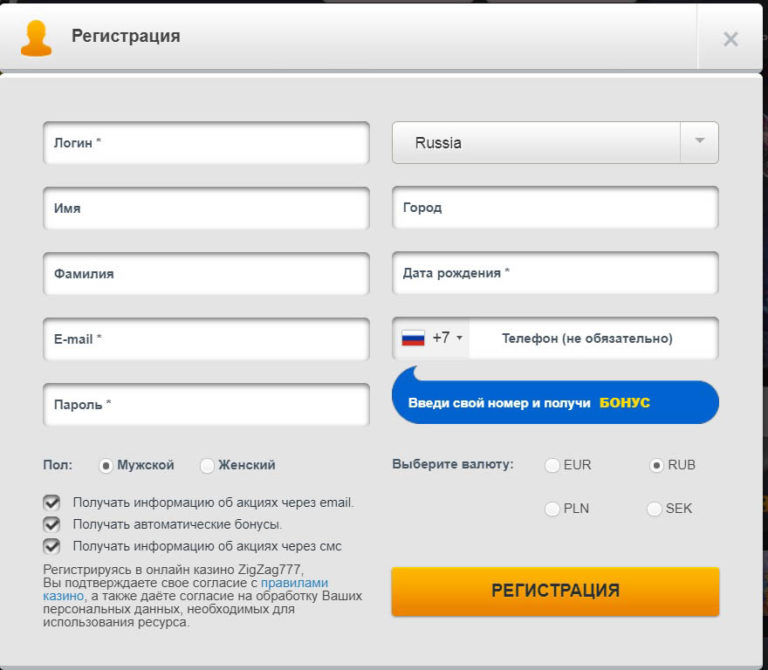
Task: Open the правилами казино link
Action: [294, 583]
